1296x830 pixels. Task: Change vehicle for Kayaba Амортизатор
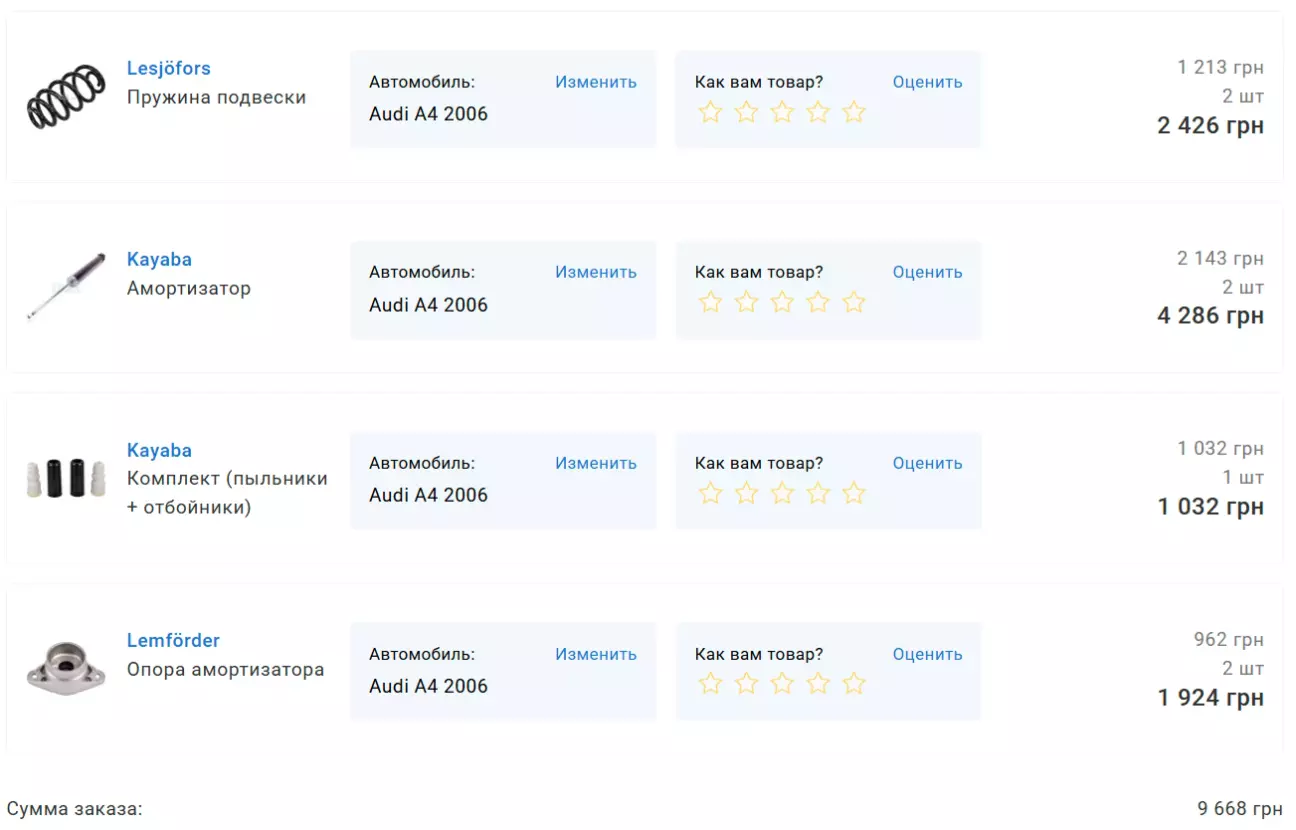pyautogui.click(x=596, y=272)
